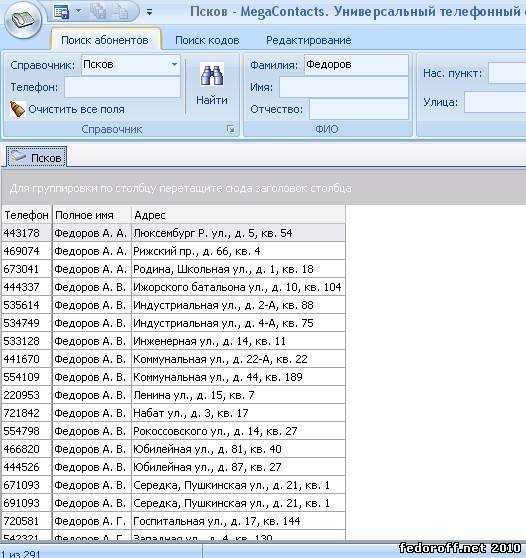526x558 pixels.
Task: Click into the Телефон input field
Action: coord(122,87)
